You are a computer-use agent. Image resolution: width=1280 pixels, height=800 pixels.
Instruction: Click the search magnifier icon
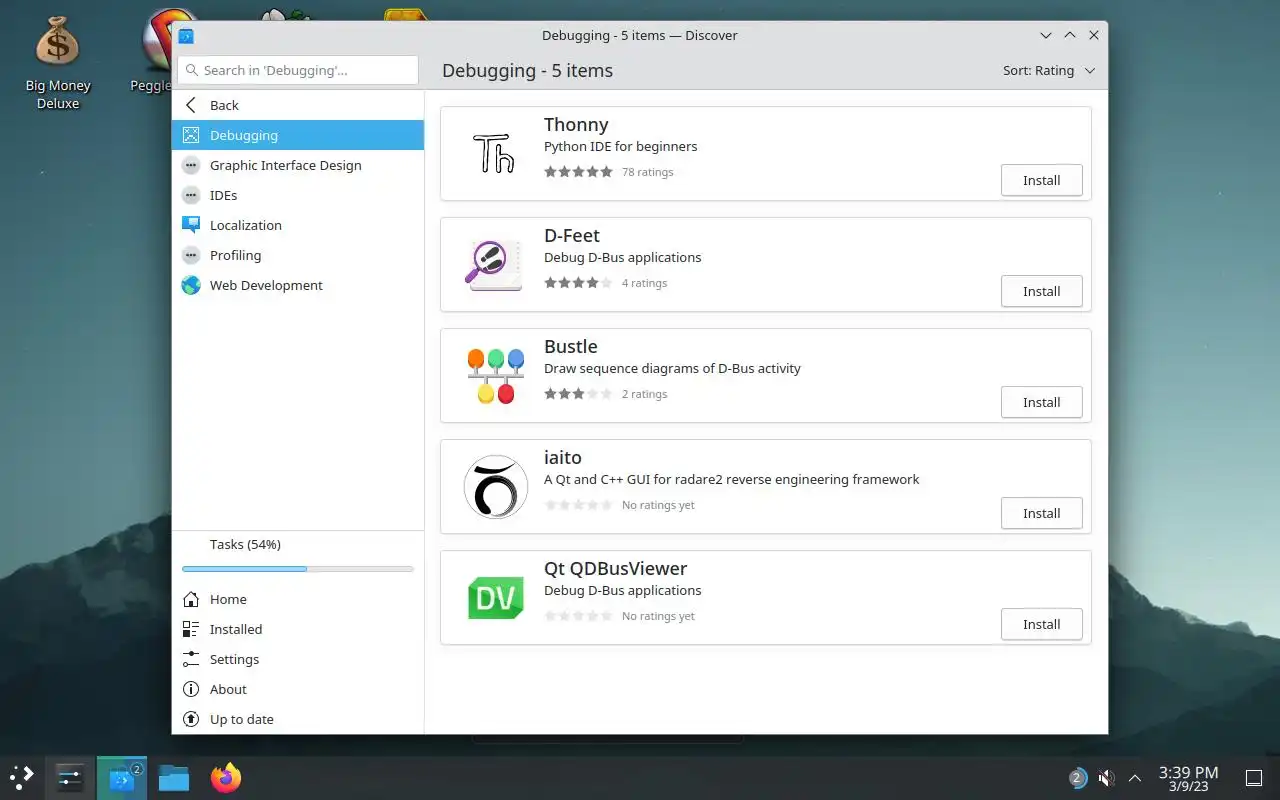[192, 70]
